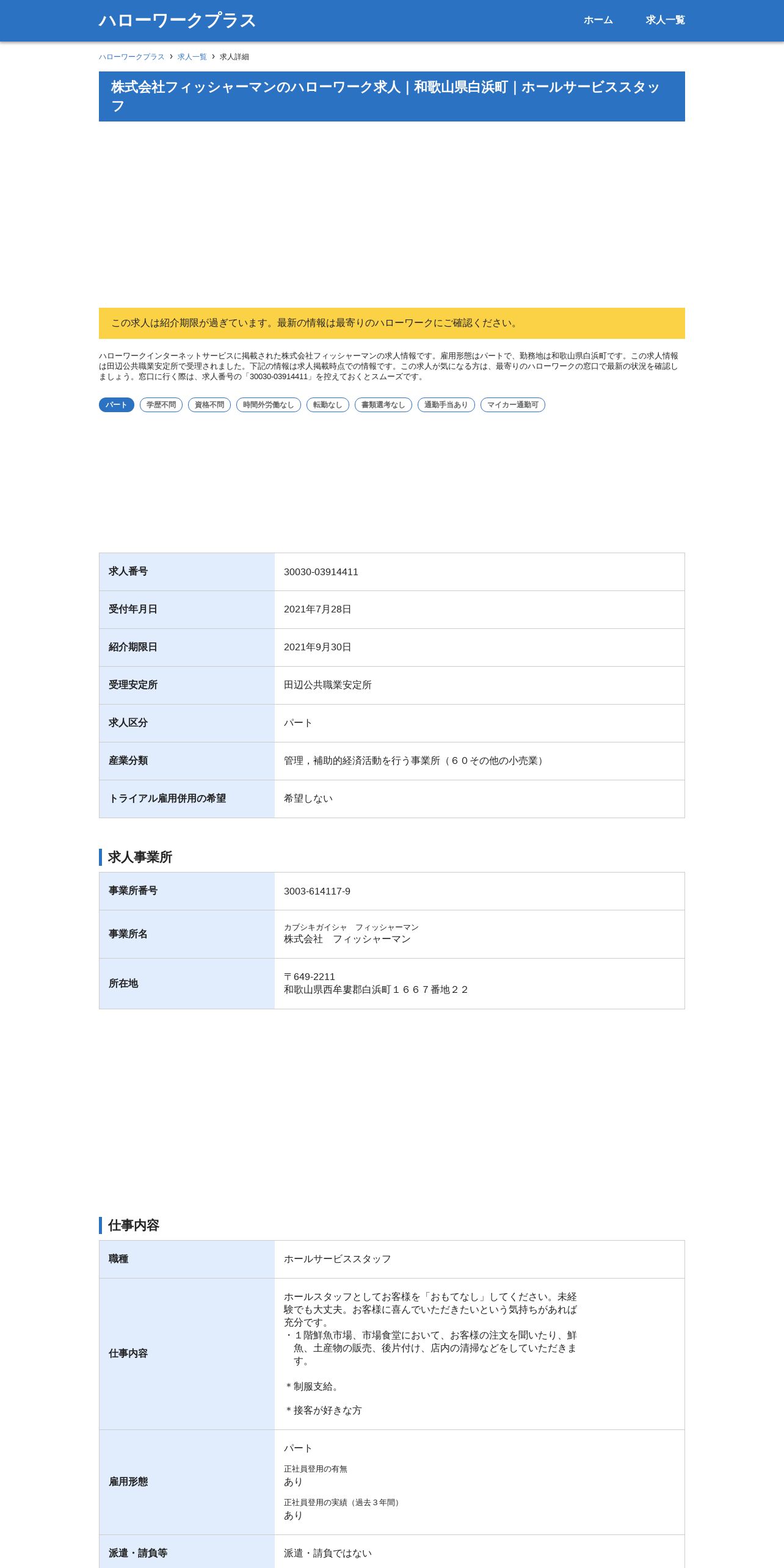784x1568 pixels.
Task: Select the 書類選考なし tag
Action: click(383, 405)
